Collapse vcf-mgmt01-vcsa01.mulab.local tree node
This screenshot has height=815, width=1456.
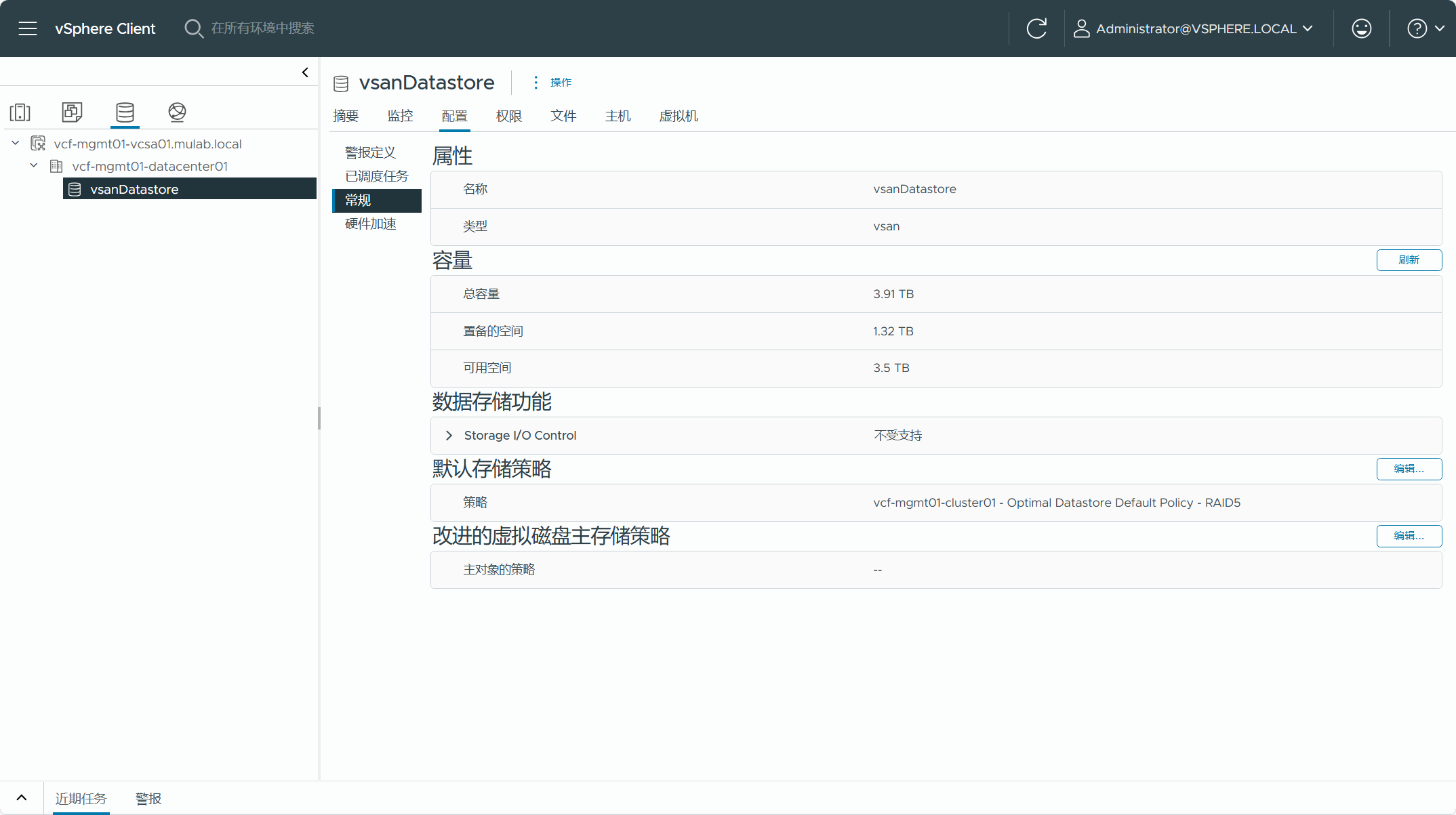pyautogui.click(x=16, y=144)
